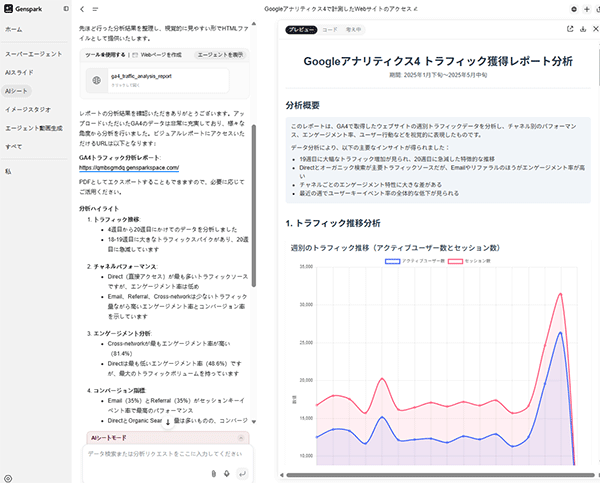Screen dimensions: 600x483
Task: Select AIシート in the sidebar
Action: click(16, 91)
